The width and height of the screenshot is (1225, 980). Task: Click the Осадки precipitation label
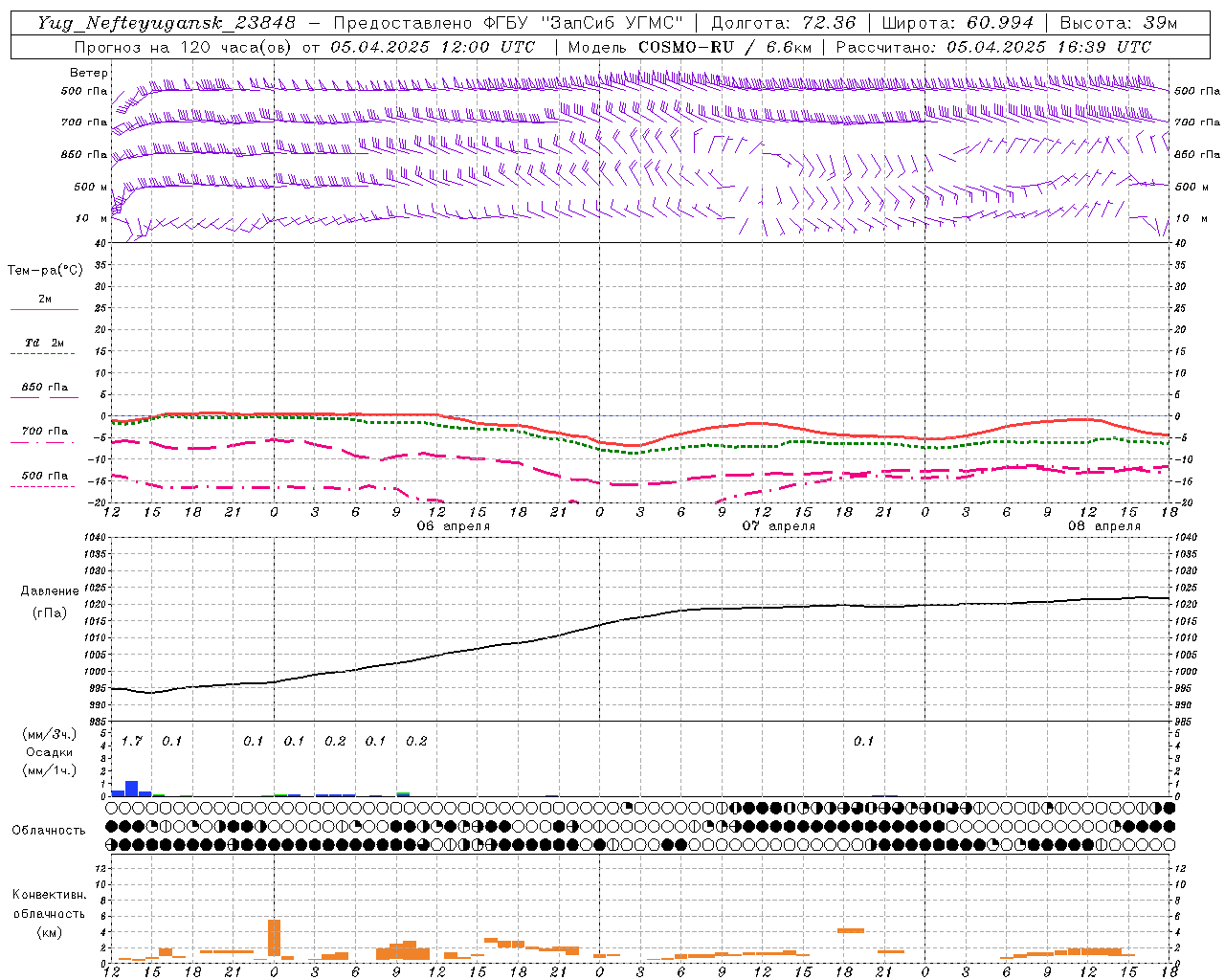49,752
